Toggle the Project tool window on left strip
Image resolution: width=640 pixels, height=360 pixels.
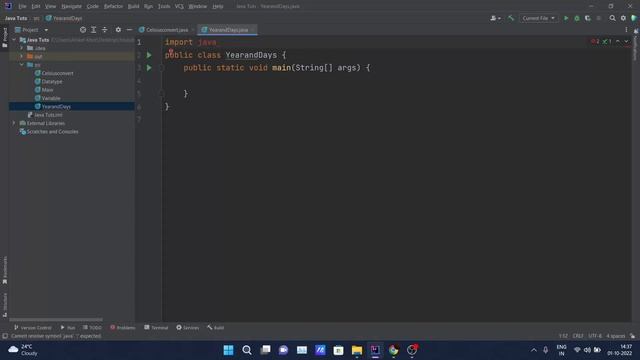5,38
